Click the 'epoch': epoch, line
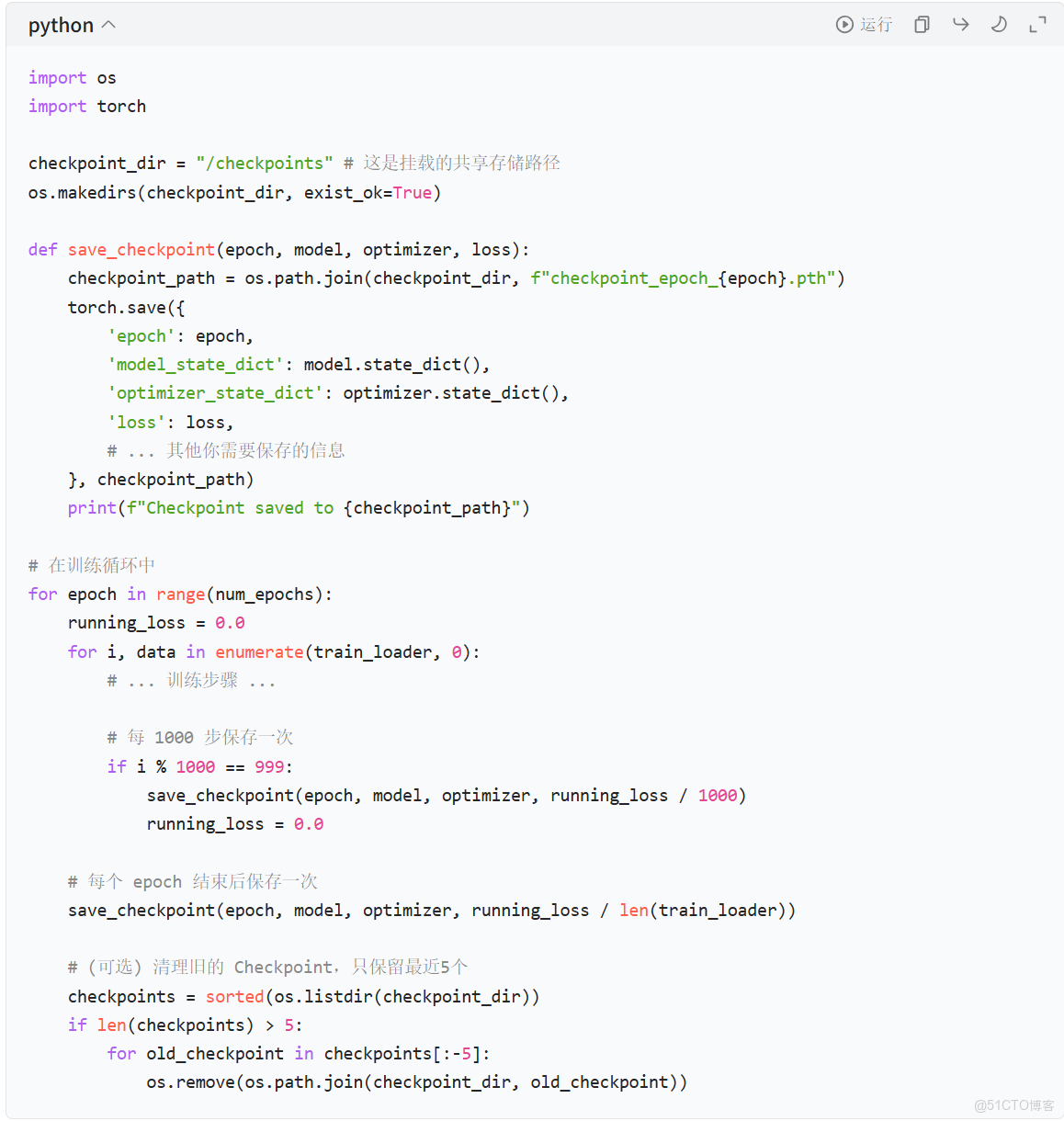This screenshot has width=1064, height=1121. point(180,336)
